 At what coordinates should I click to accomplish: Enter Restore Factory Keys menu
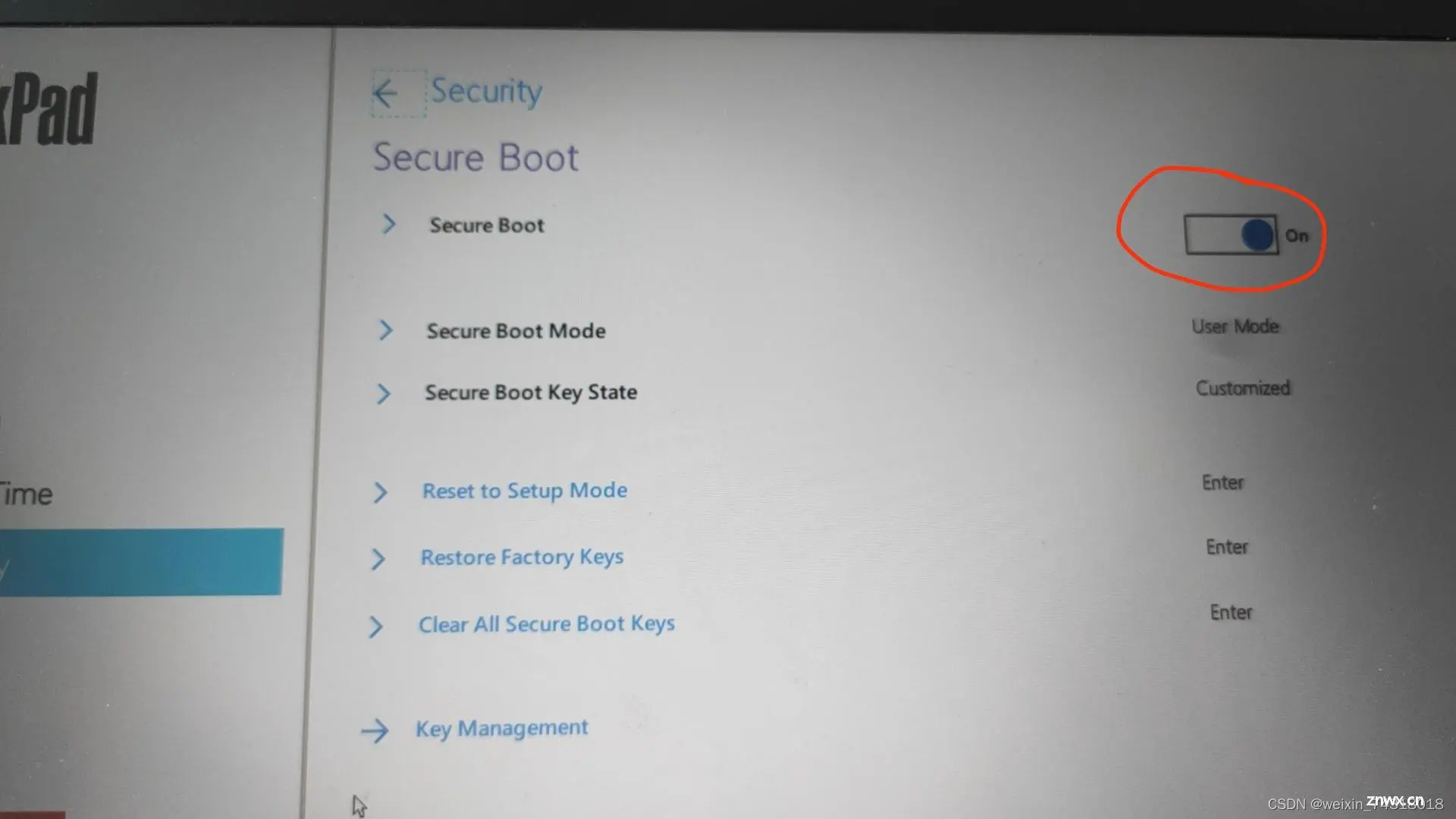coord(520,557)
